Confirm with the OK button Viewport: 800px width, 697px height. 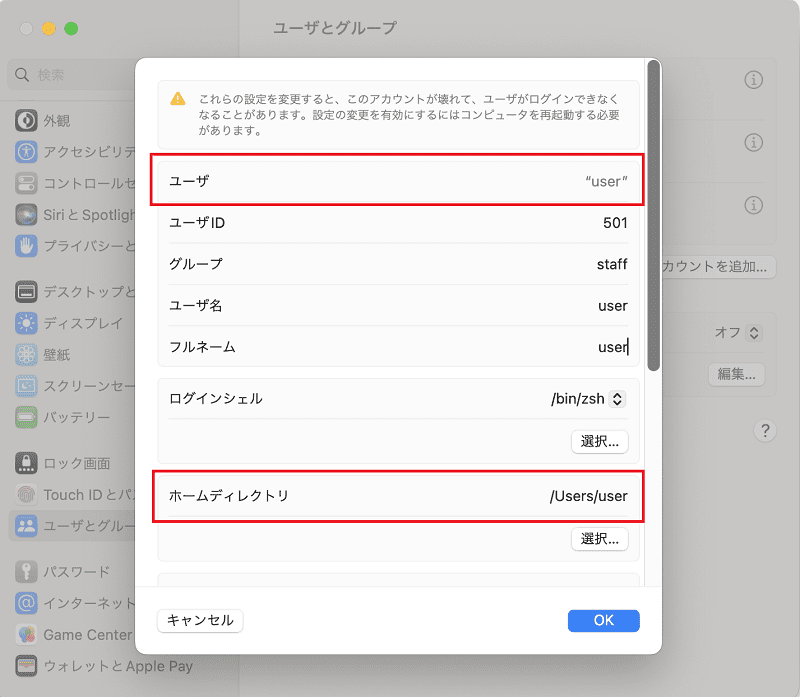[604, 620]
